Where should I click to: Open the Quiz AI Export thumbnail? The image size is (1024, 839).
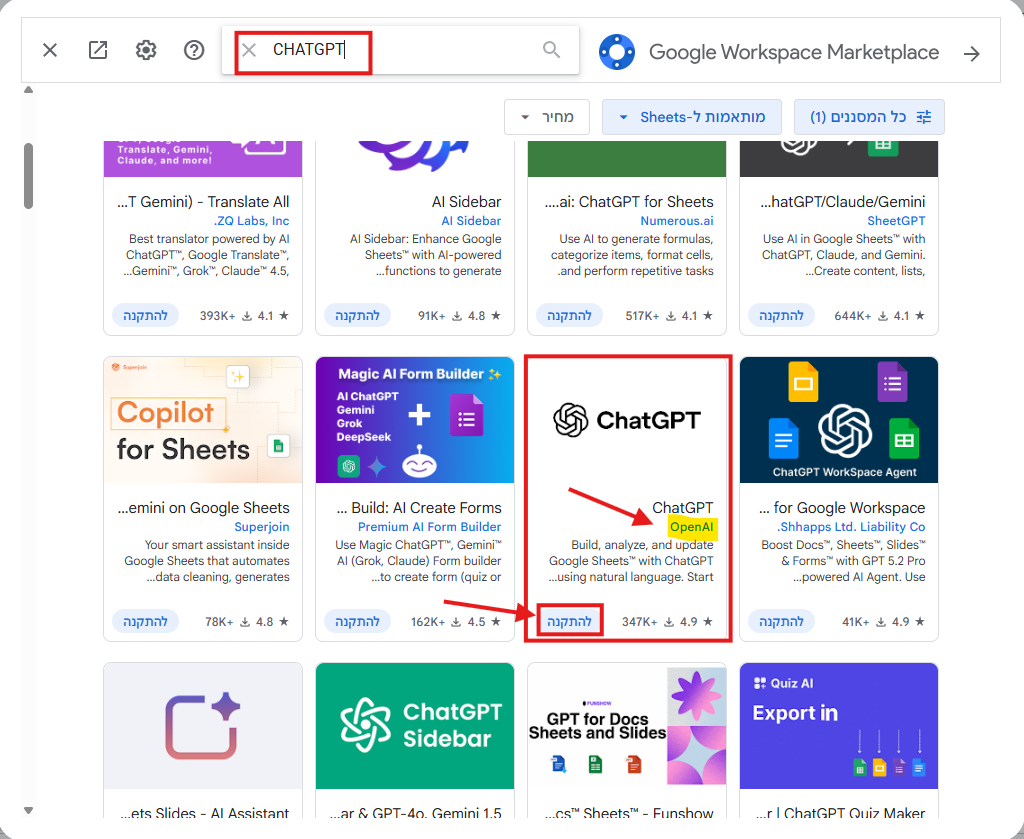tap(839, 726)
